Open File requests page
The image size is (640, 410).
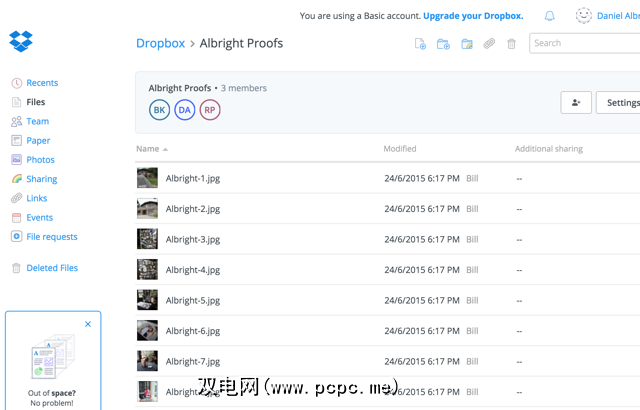(52, 237)
